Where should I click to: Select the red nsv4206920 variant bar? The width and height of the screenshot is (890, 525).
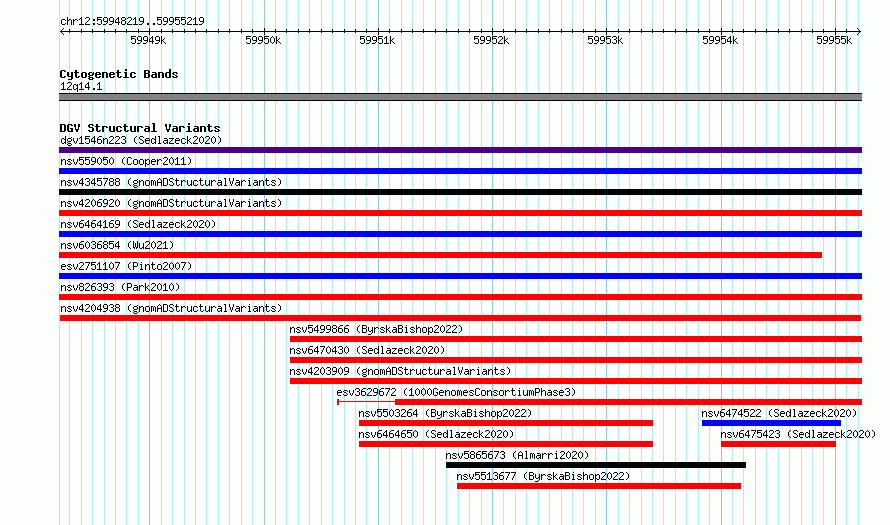pos(460,213)
